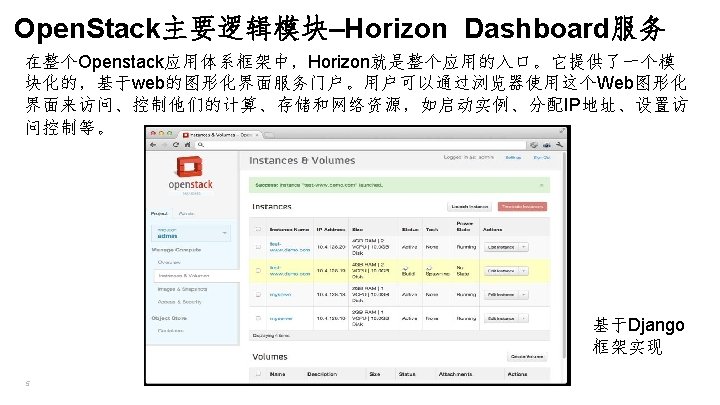Screen dimensions: 720x405
Task: Click the fullscreen arrow in window corner
Action: pyautogui.click(x=562, y=131)
